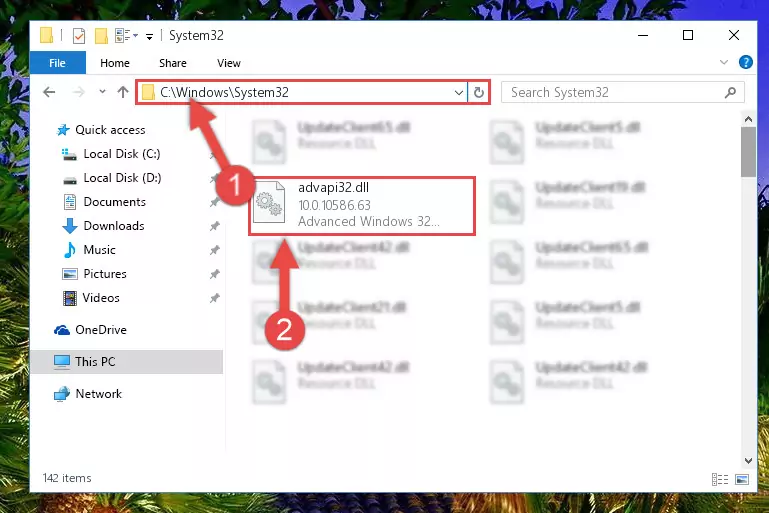The width and height of the screenshot is (769, 513).
Task: Click the Quick access star icon
Action: [x=63, y=130]
